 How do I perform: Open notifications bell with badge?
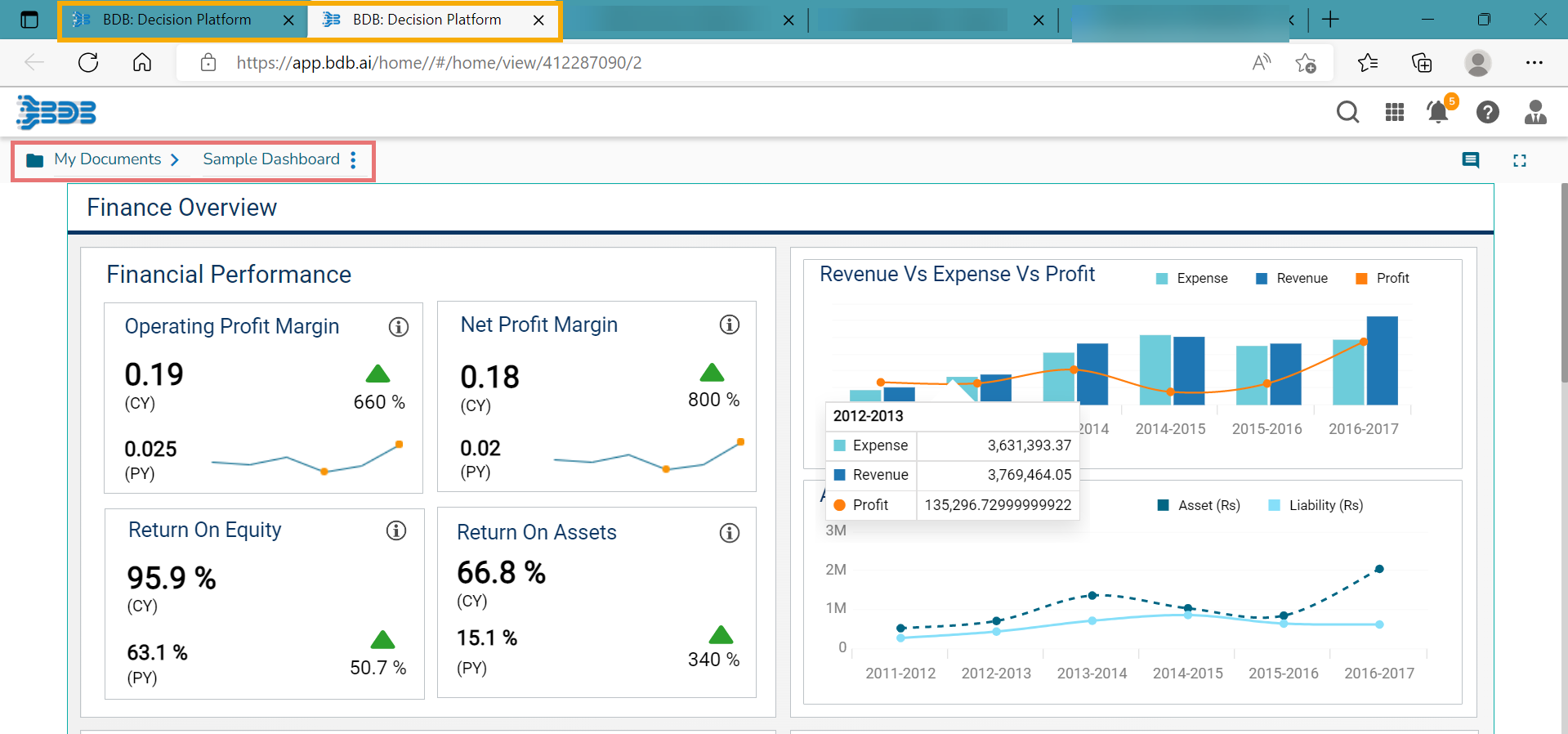1438,112
